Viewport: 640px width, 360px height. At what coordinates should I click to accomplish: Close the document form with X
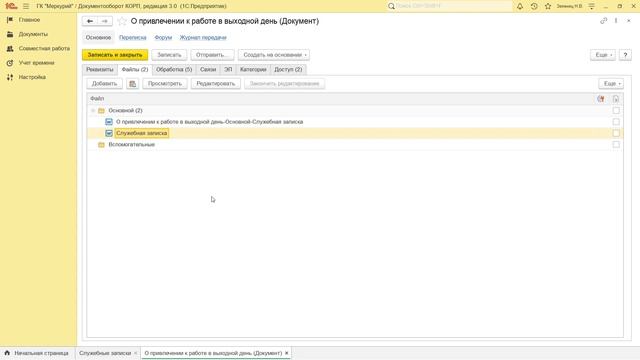[x=629, y=21]
